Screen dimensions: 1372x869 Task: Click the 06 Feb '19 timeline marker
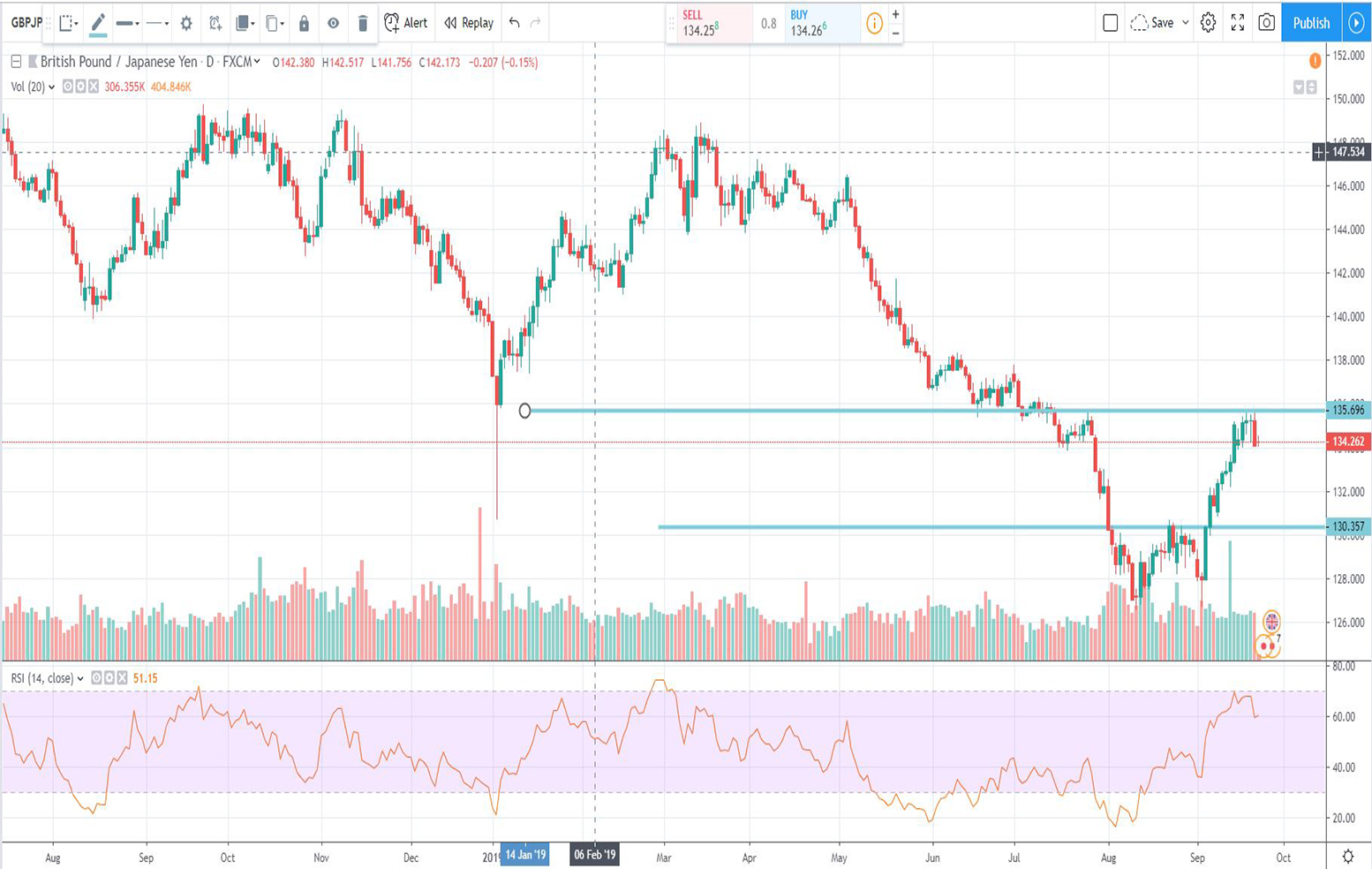594,855
